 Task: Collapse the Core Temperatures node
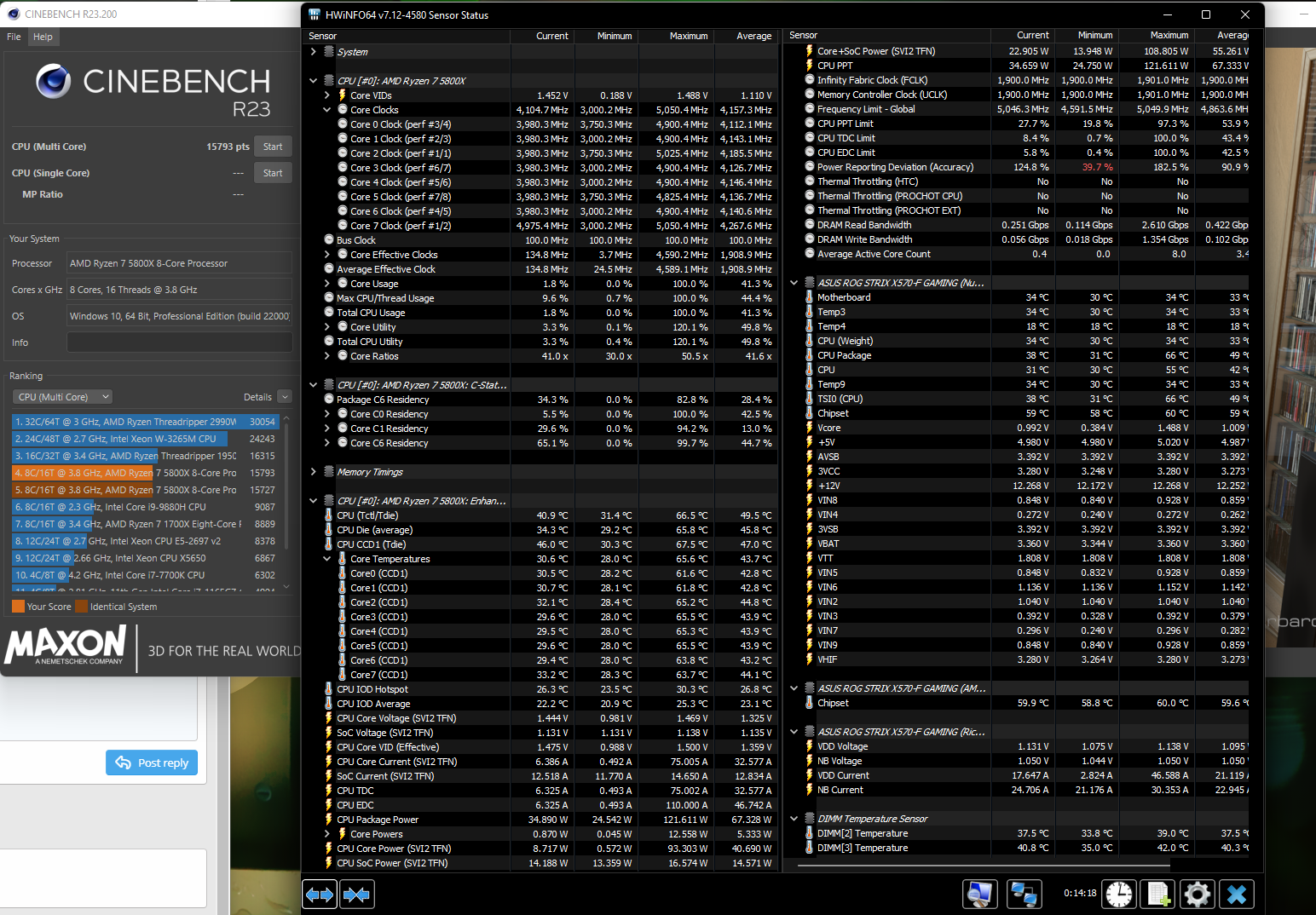click(327, 559)
